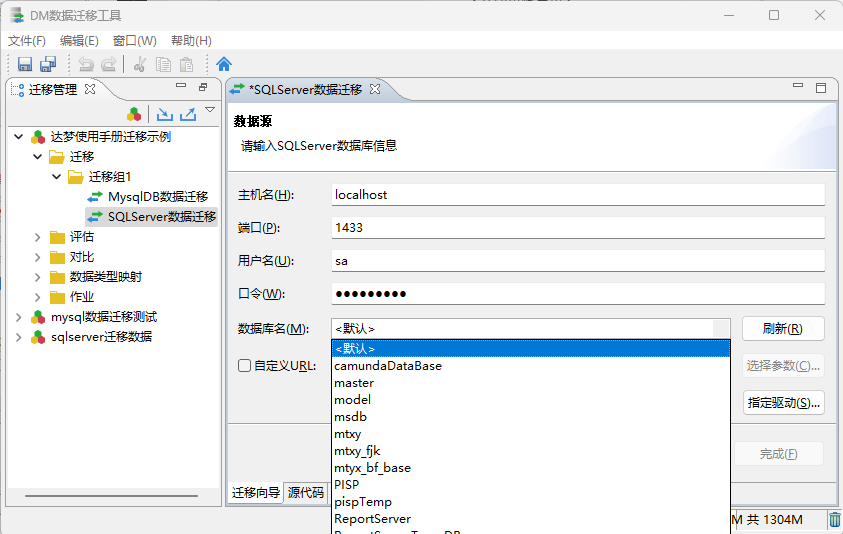Minimize the 迁移管理 panel
Image resolution: width=843 pixels, height=534 pixels.
click(181, 86)
